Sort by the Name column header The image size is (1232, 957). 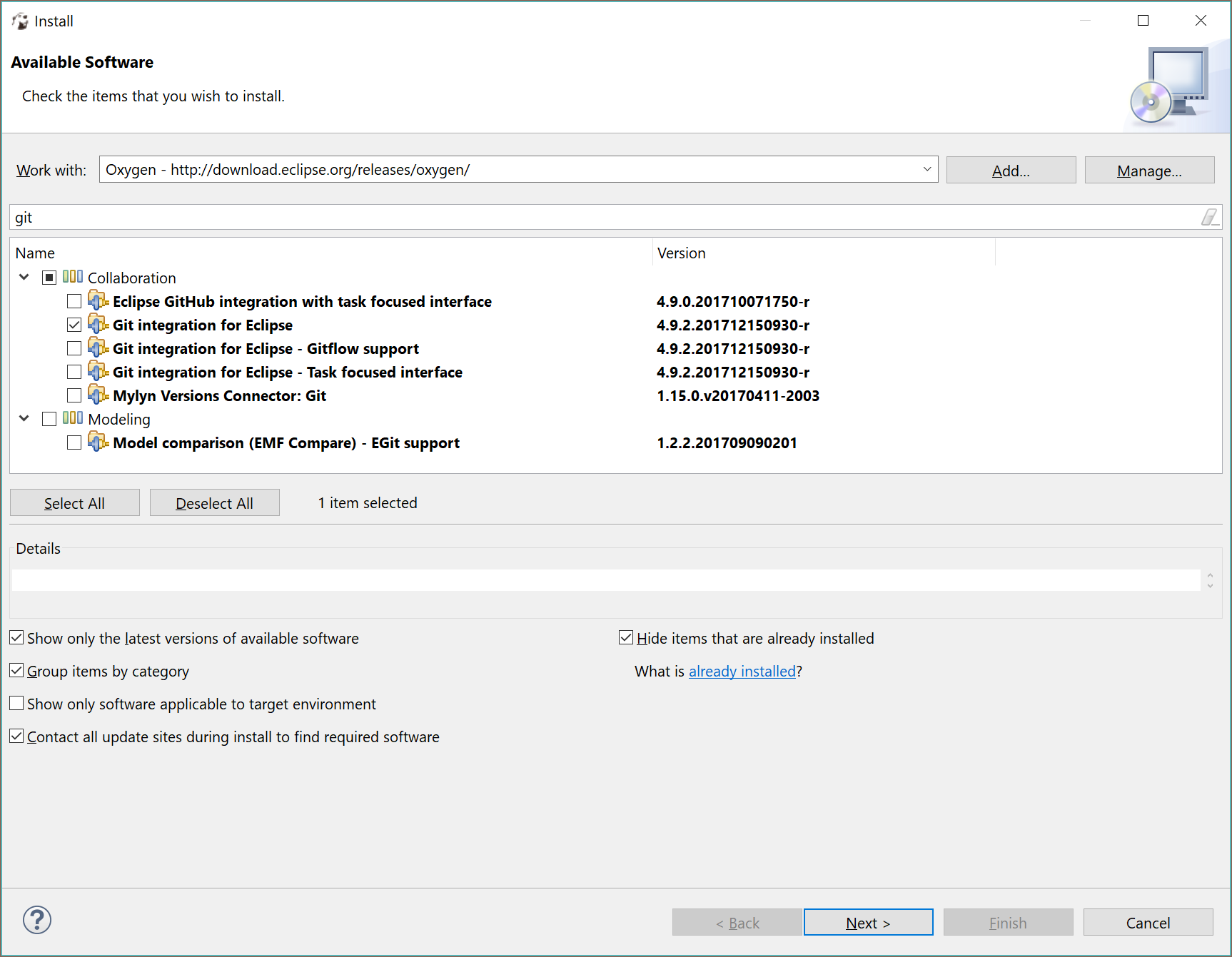pos(331,253)
